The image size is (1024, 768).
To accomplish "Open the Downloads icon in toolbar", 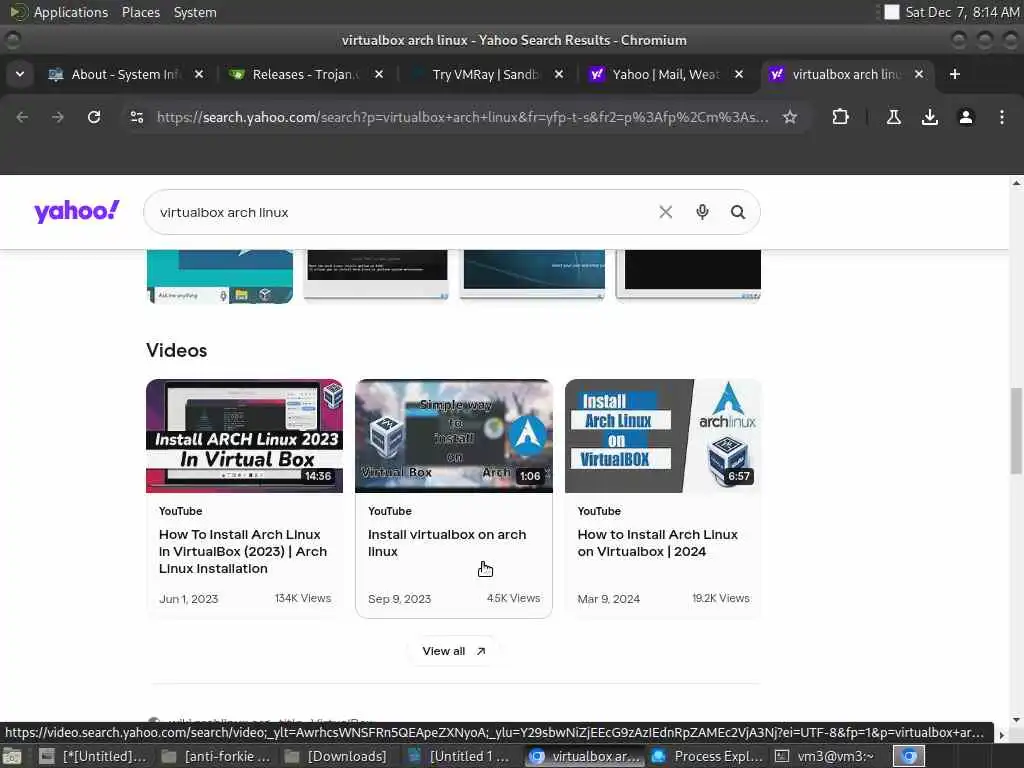I will (929, 117).
